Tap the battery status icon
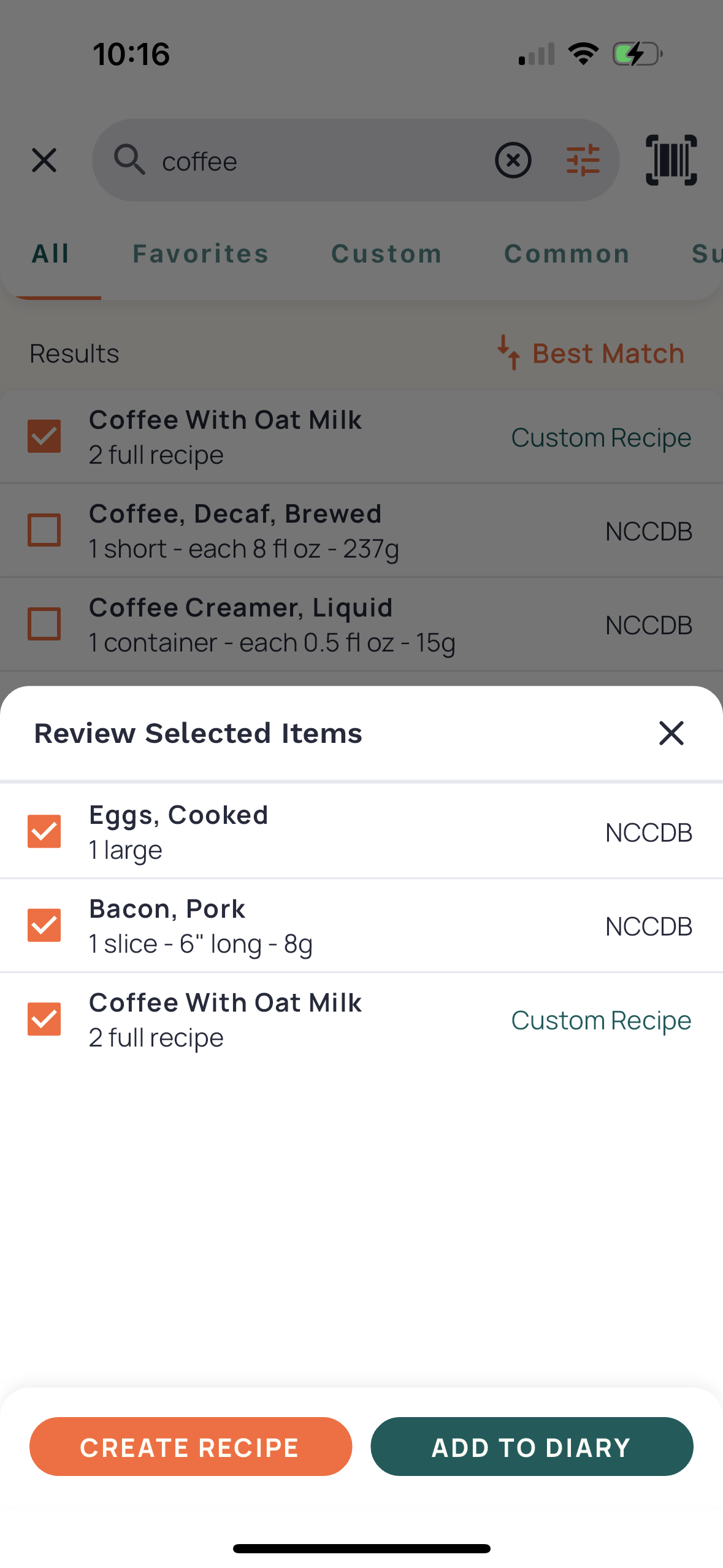The width and height of the screenshot is (723, 1568). (x=637, y=54)
